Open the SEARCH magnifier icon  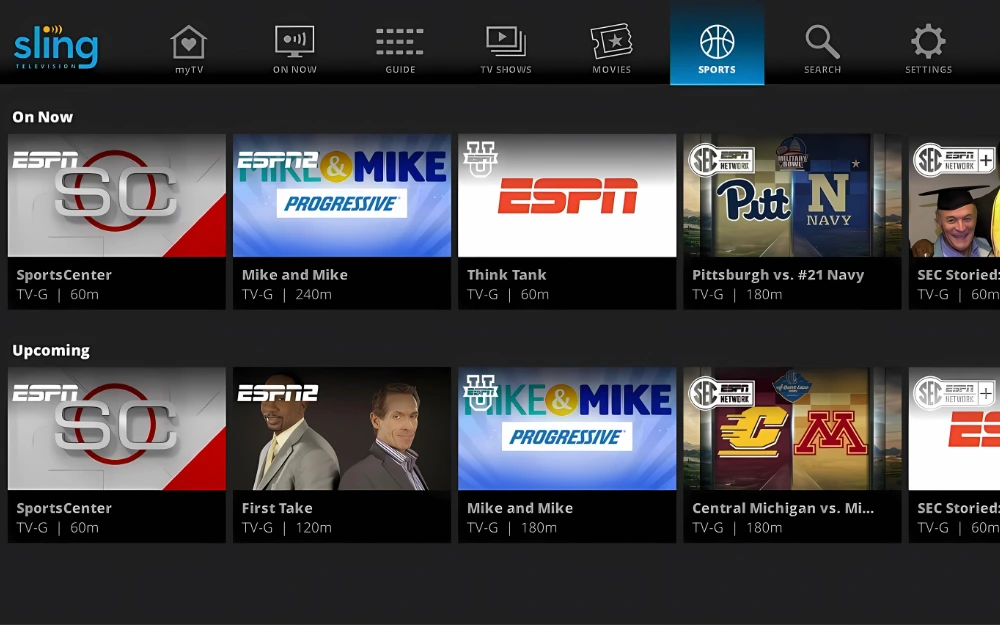(823, 41)
